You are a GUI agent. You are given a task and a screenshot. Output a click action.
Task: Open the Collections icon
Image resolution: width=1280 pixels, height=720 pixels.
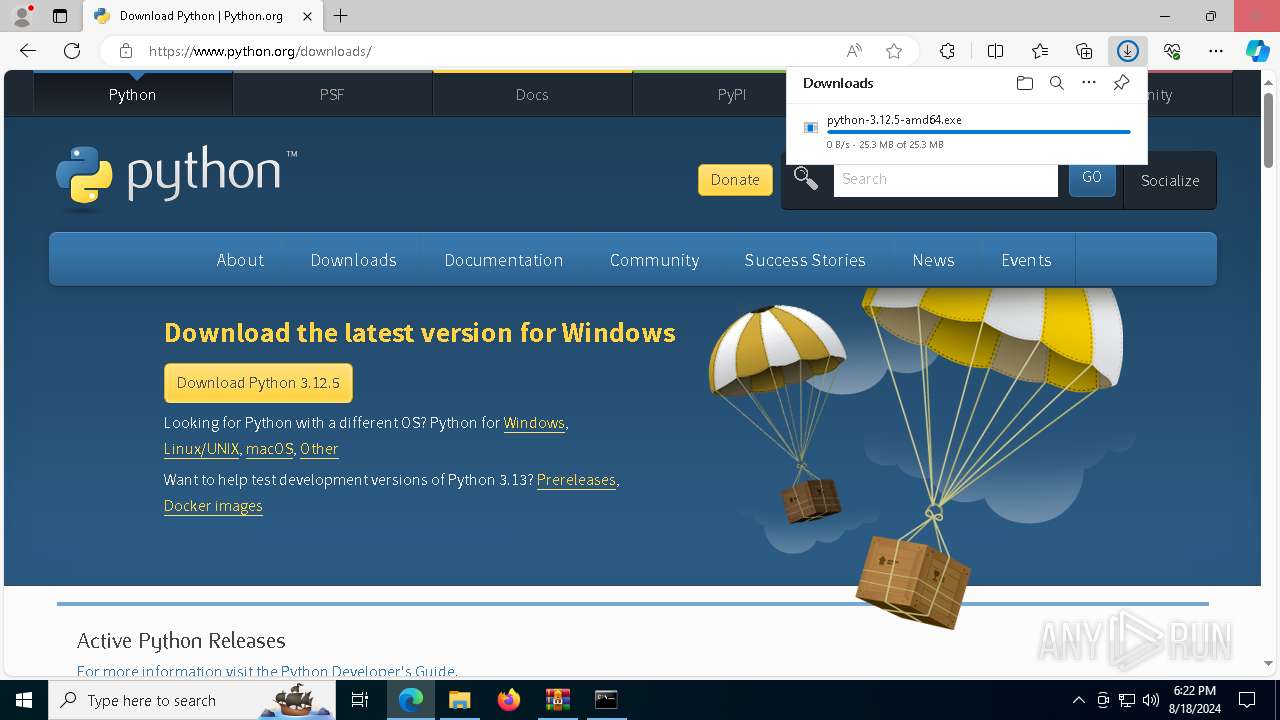tap(1084, 51)
